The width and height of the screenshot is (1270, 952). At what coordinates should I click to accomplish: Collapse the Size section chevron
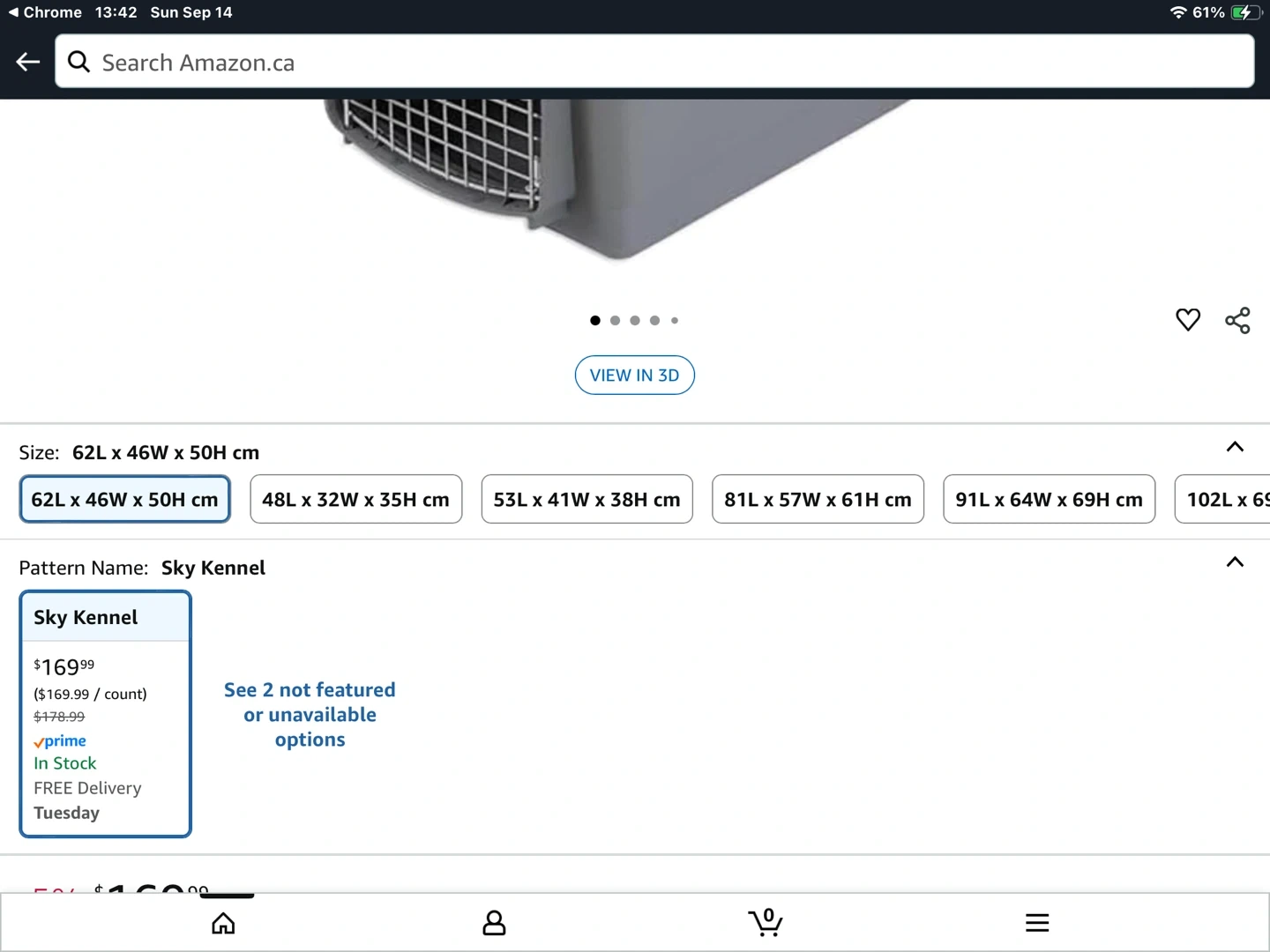click(1235, 448)
